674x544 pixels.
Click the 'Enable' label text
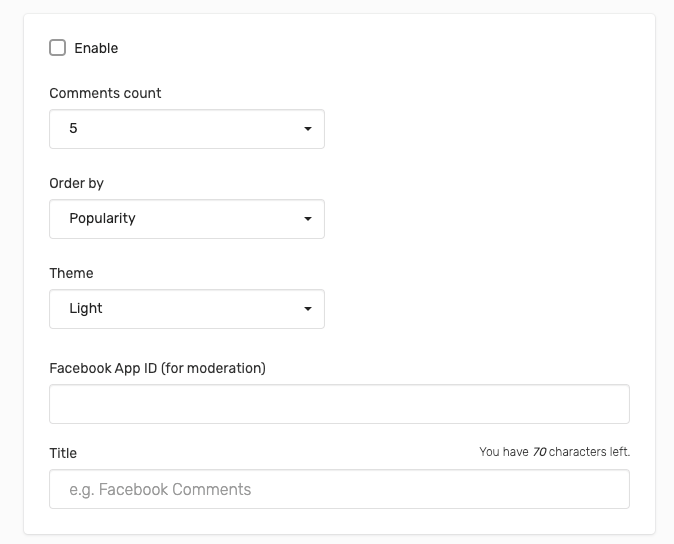pyautogui.click(x=96, y=48)
